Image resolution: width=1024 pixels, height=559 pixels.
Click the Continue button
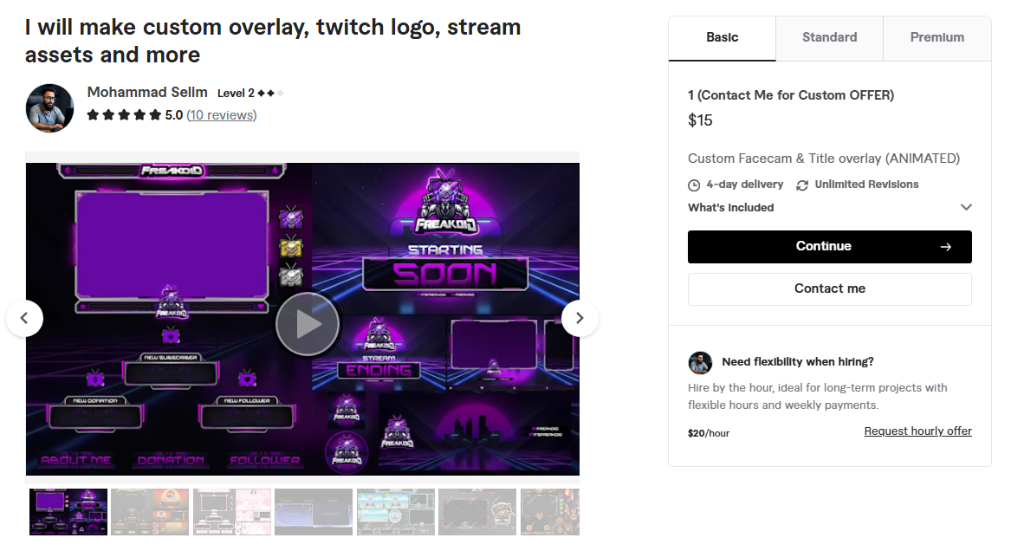coord(829,246)
